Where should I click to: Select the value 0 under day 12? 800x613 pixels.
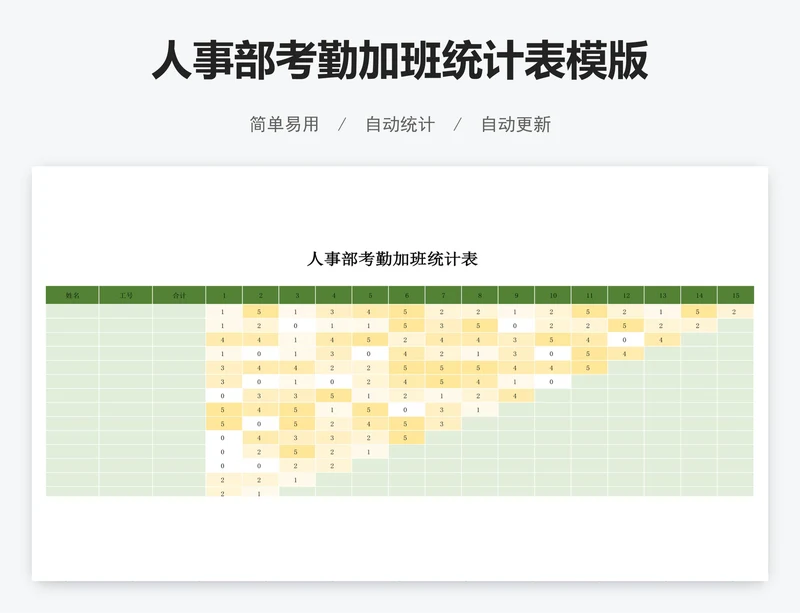click(x=624, y=340)
